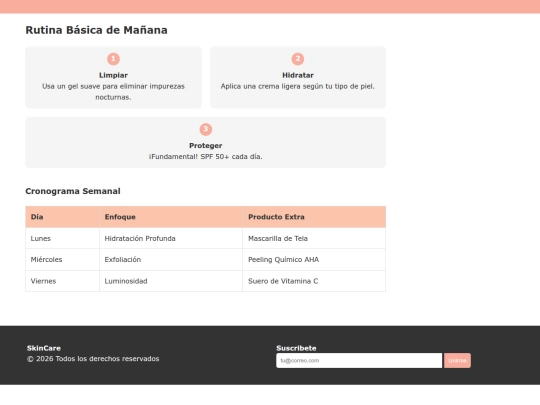Select step number 1 circle badge
The width and height of the screenshot is (540, 405).
[113, 59]
